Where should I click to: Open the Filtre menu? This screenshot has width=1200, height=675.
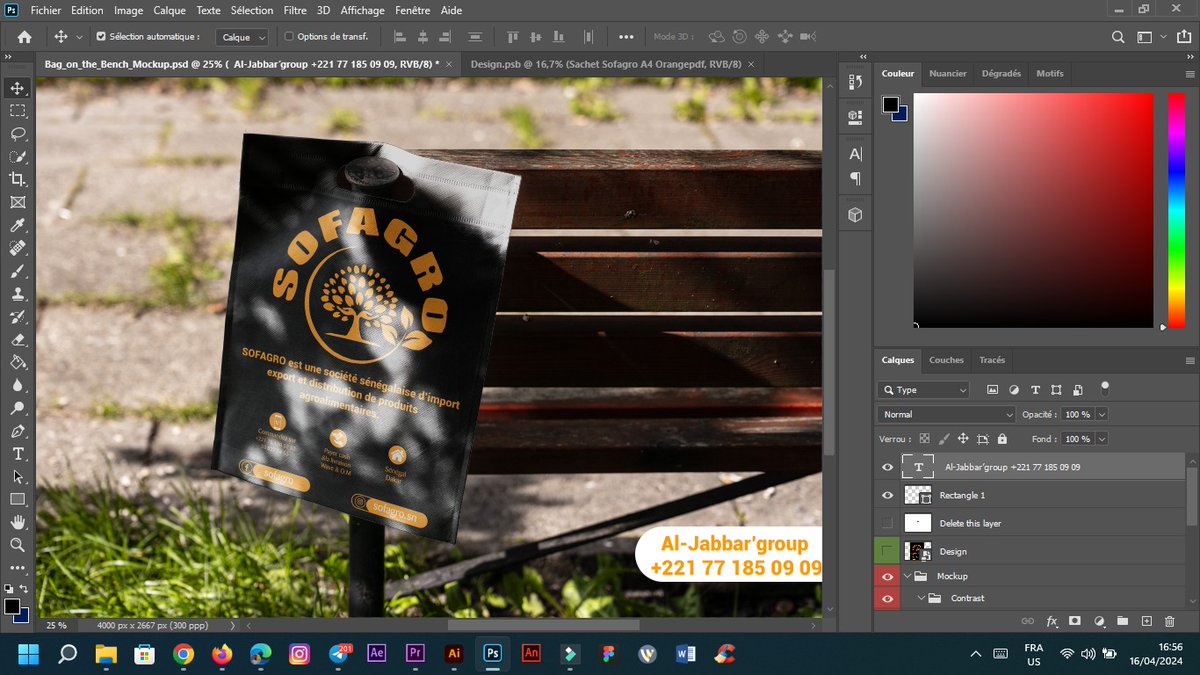click(x=295, y=10)
